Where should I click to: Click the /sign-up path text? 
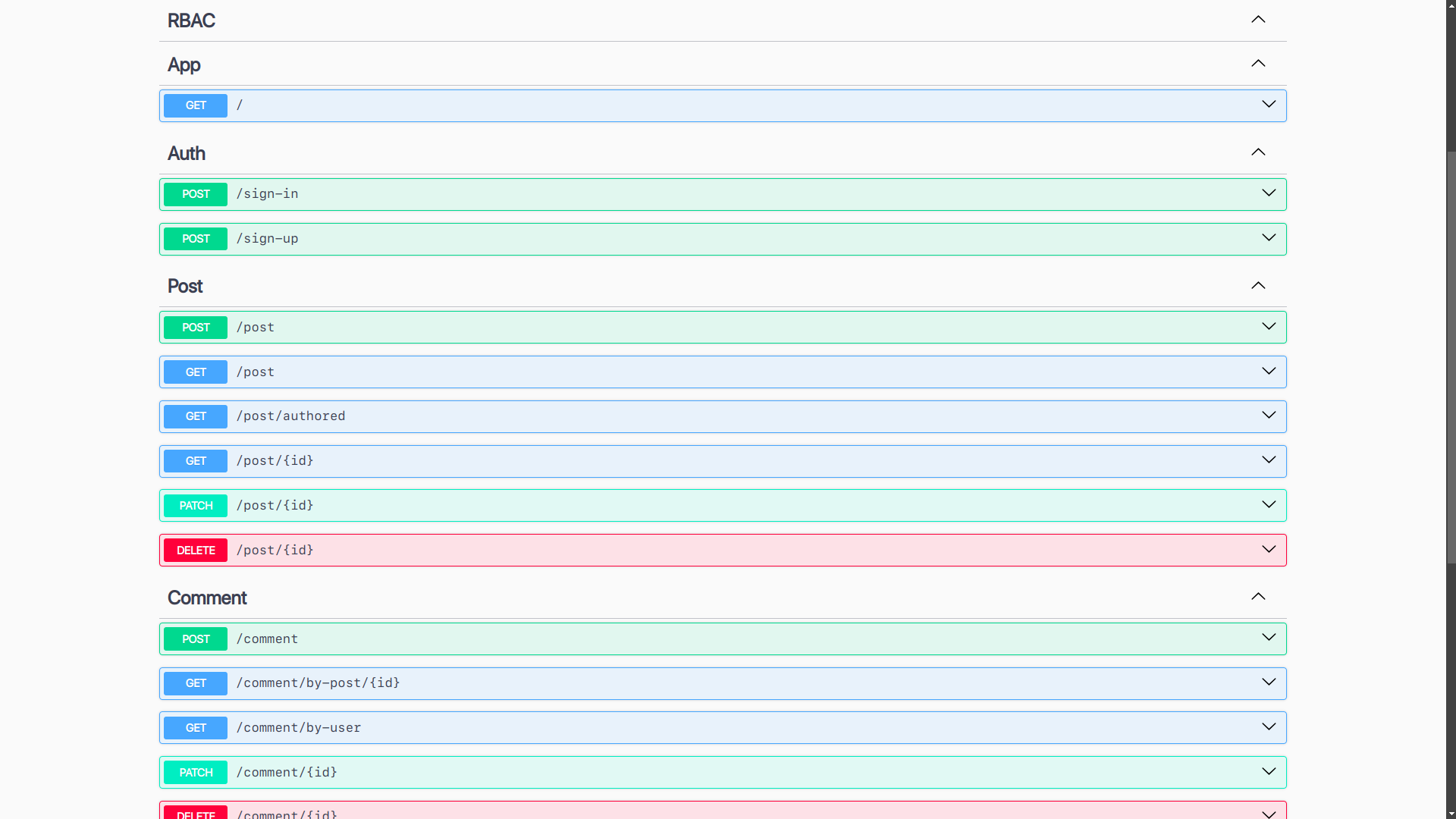click(267, 239)
